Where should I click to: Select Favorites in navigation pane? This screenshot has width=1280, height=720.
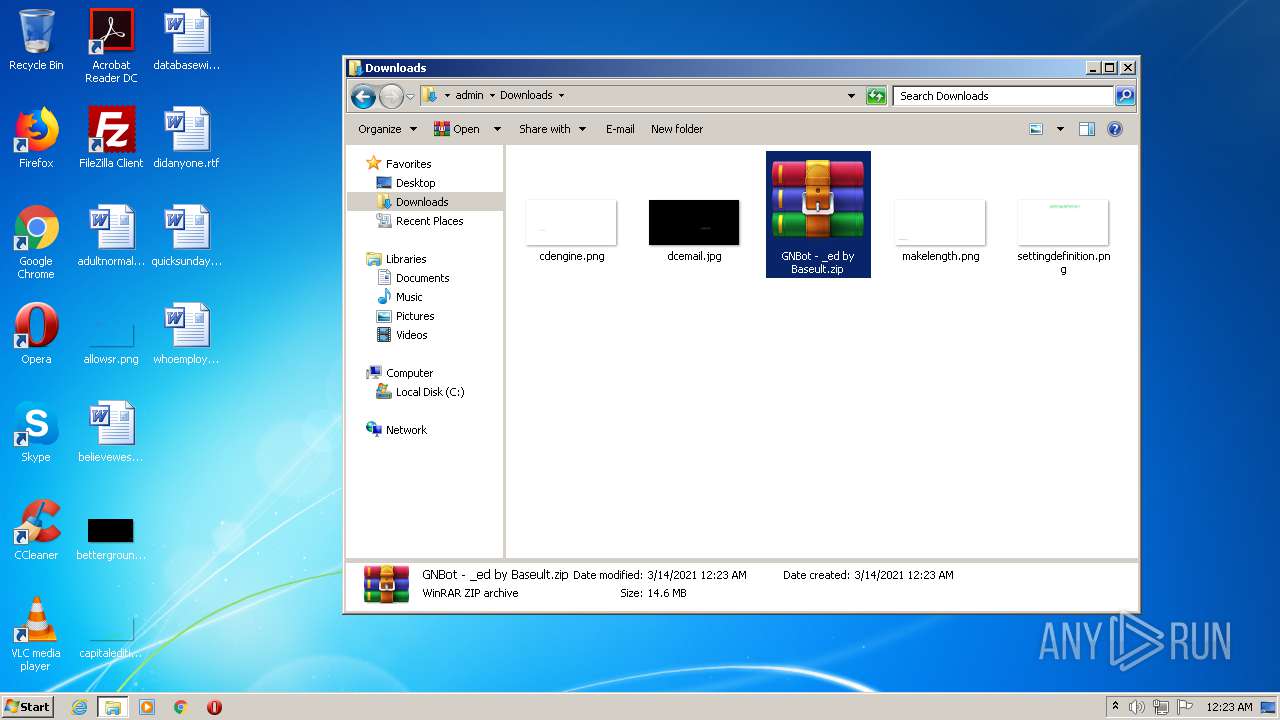[x=399, y=164]
